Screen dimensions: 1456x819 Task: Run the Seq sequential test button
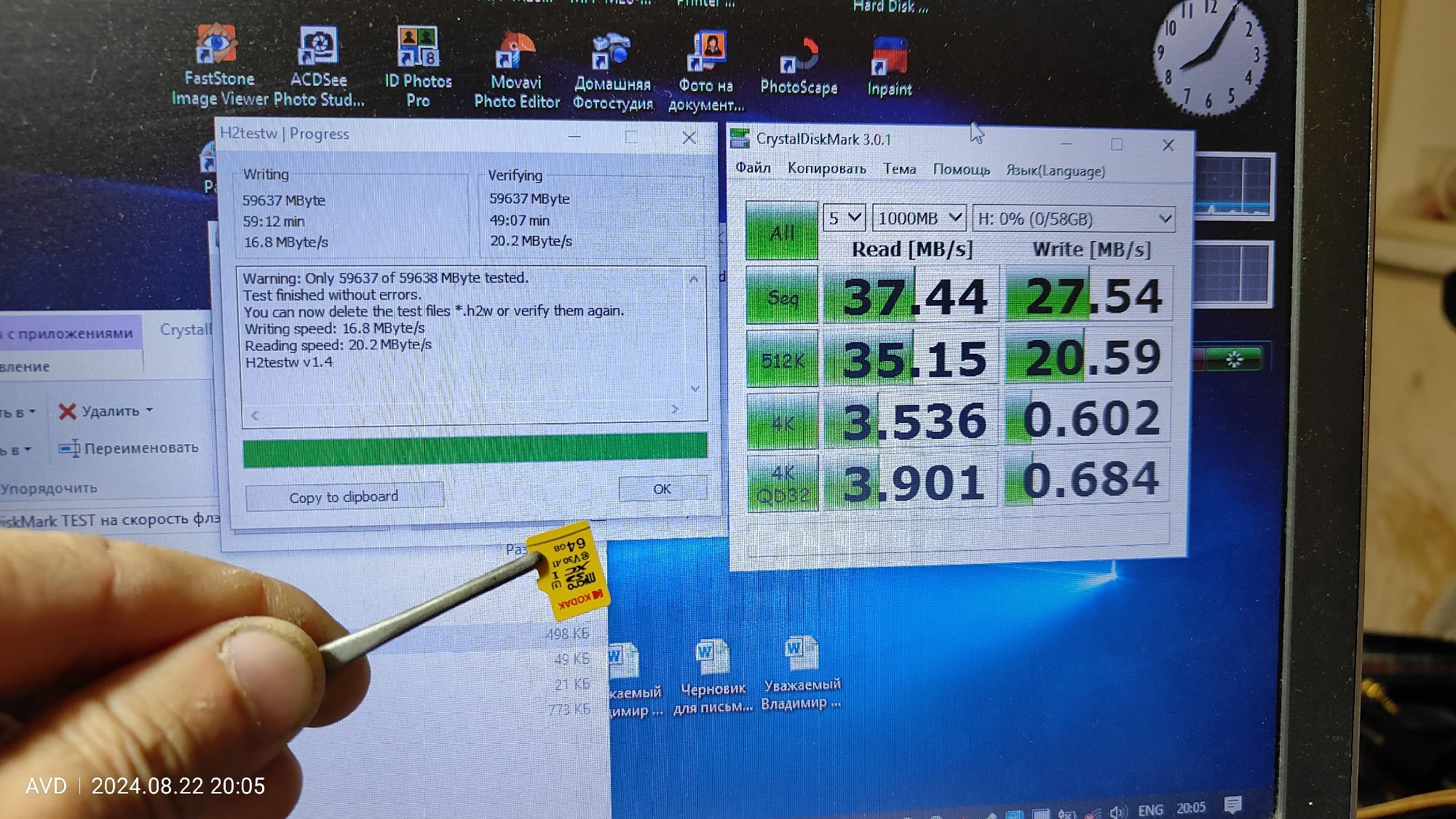click(x=782, y=296)
